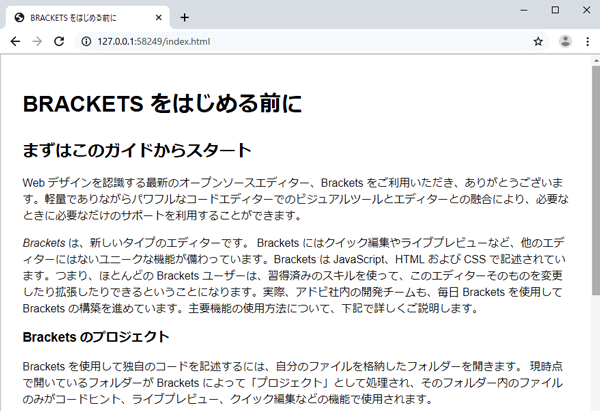The width and height of the screenshot is (600, 411).
Task: Open the Chrome three-dot menu
Action: [588, 41]
